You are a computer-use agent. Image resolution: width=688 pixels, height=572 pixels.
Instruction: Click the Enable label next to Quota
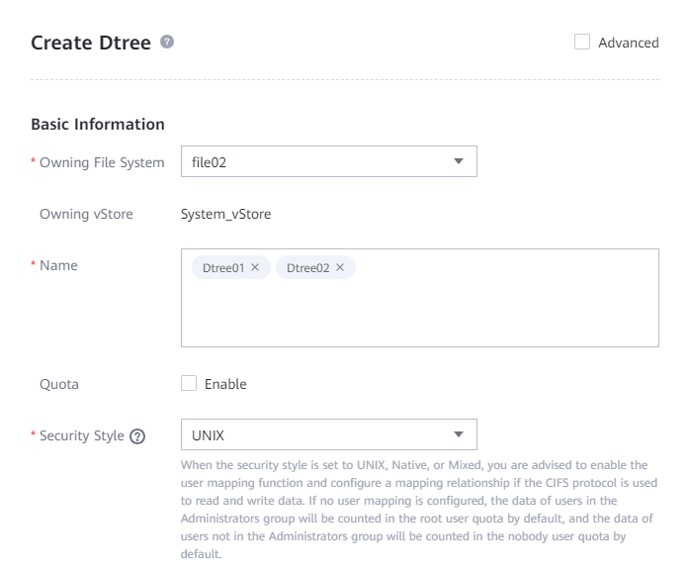click(x=226, y=384)
